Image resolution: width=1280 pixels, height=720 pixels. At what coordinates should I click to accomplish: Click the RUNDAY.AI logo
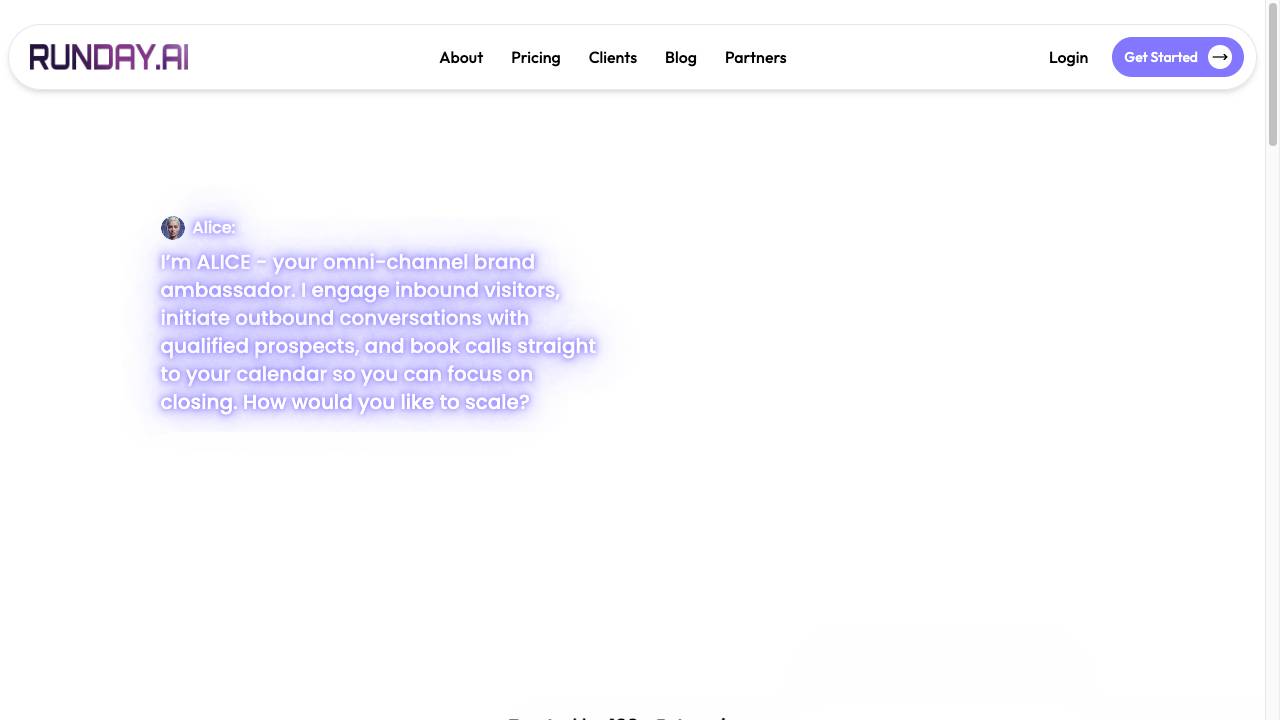point(109,57)
